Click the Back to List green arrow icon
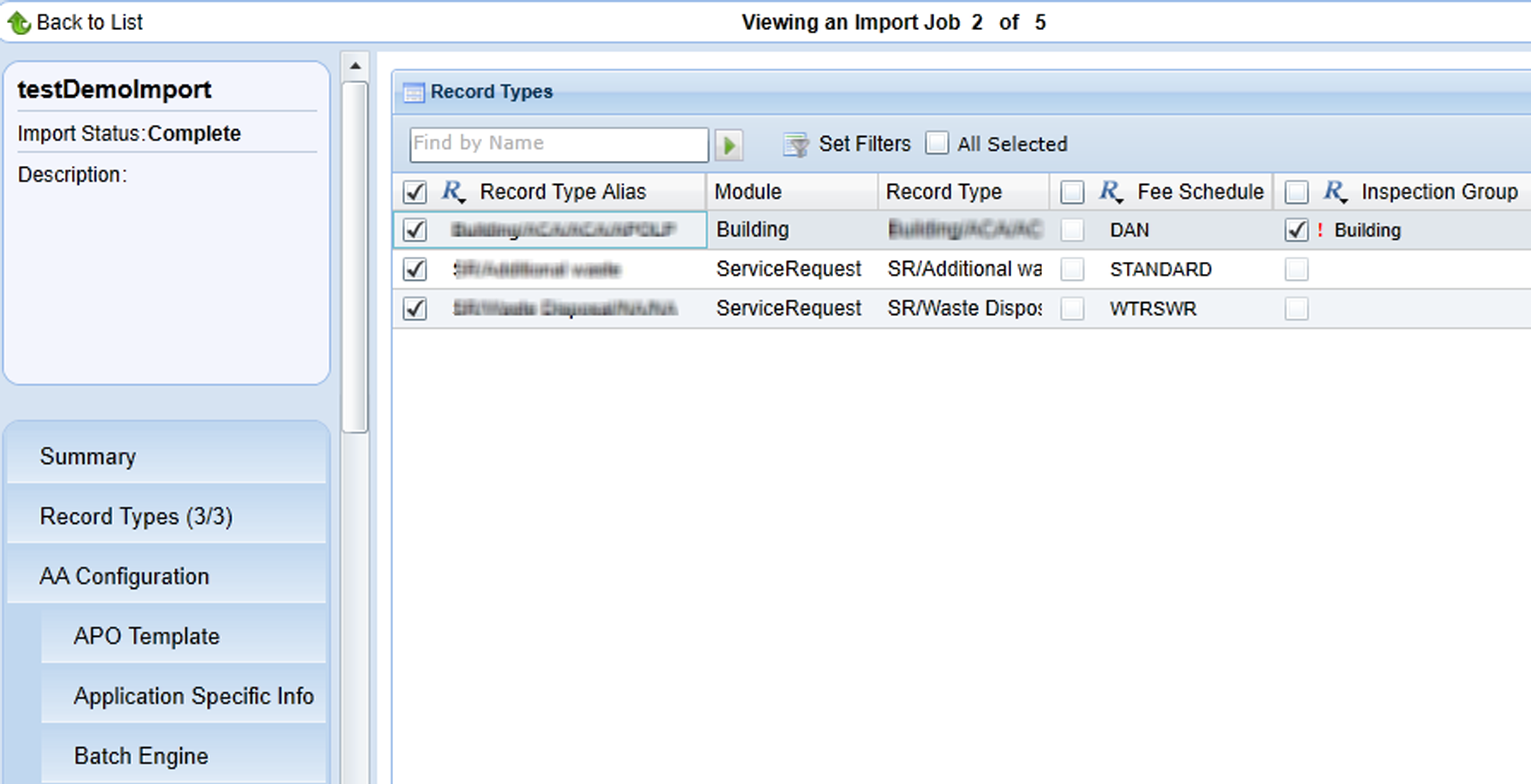Image resolution: width=1531 pixels, height=784 pixels. tap(19, 23)
